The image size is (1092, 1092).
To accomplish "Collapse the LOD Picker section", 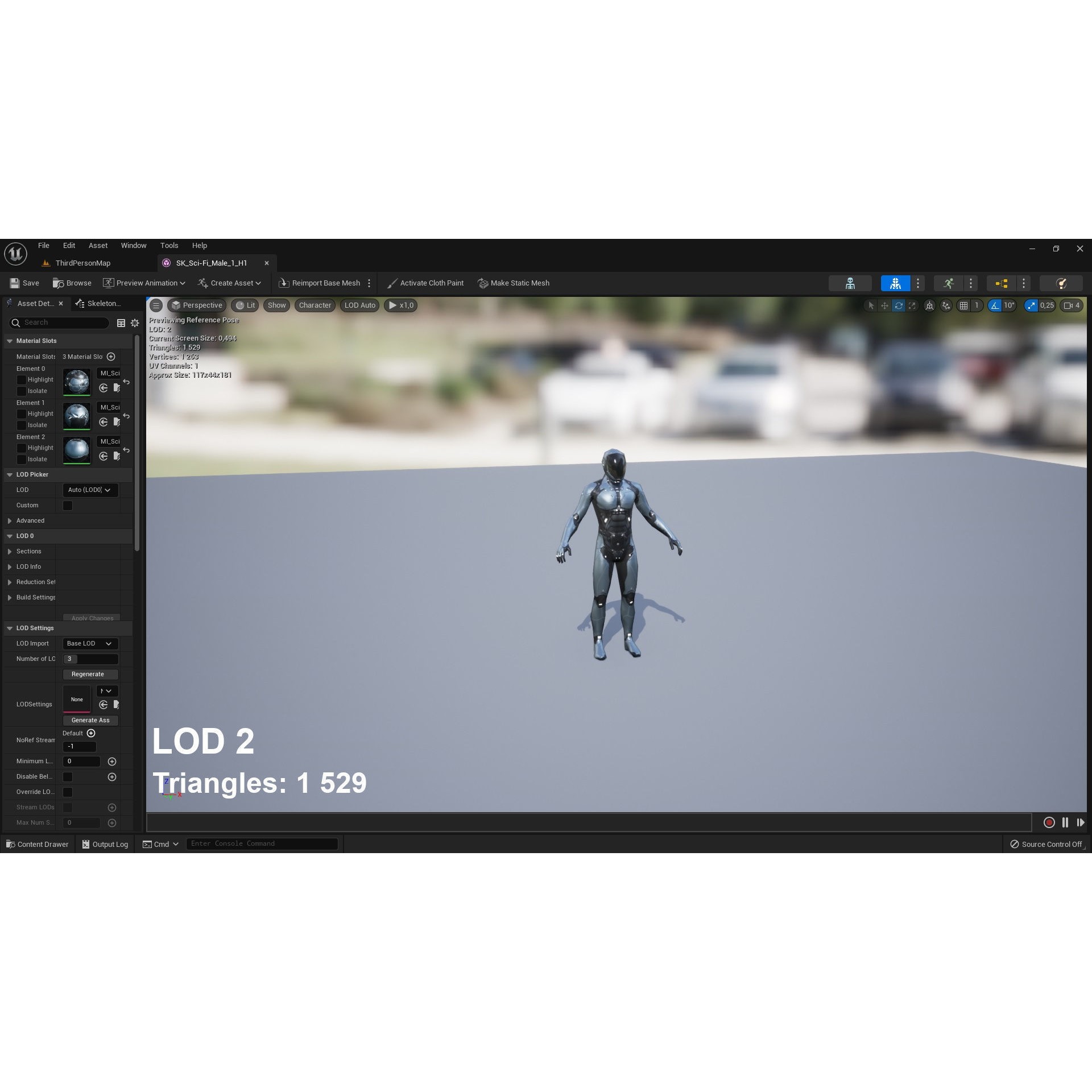I will pyautogui.click(x=10, y=475).
